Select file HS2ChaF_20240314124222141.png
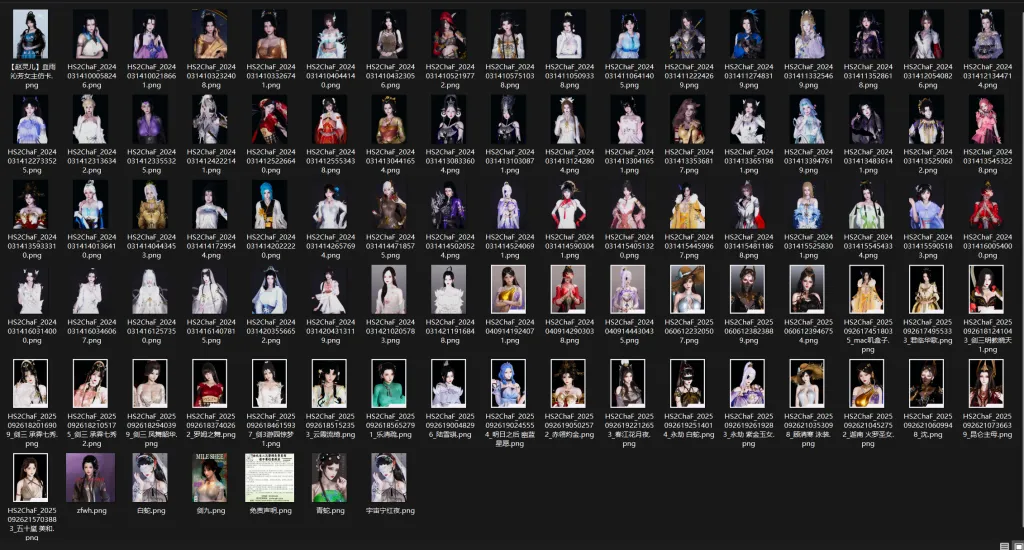The height and width of the screenshot is (550, 1024). click(x=210, y=120)
